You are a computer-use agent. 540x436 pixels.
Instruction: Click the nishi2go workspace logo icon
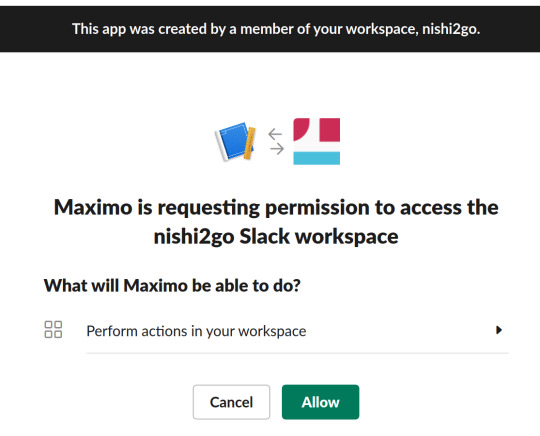[316, 141]
